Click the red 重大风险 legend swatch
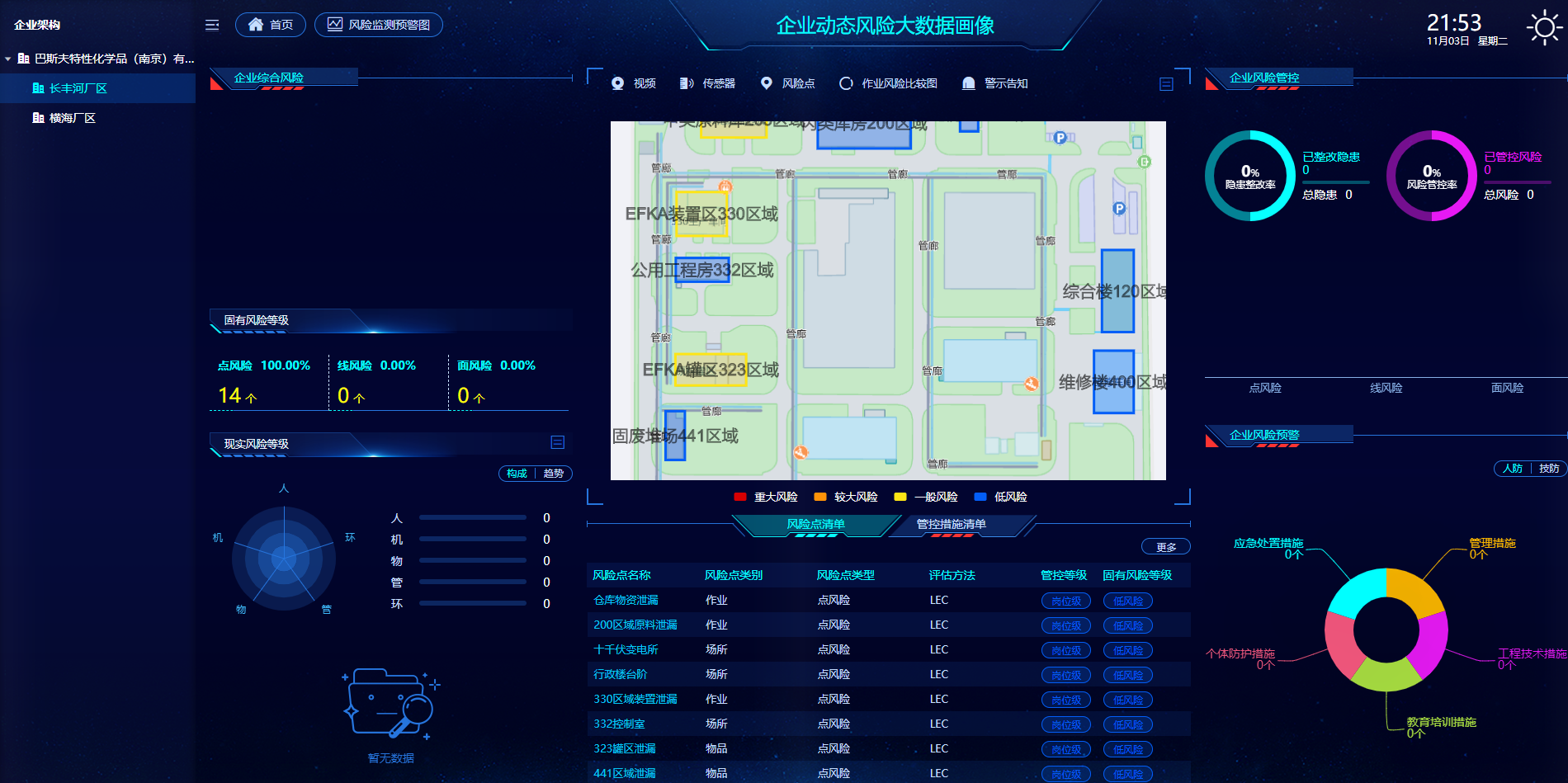The height and width of the screenshot is (783, 1568). point(739,497)
